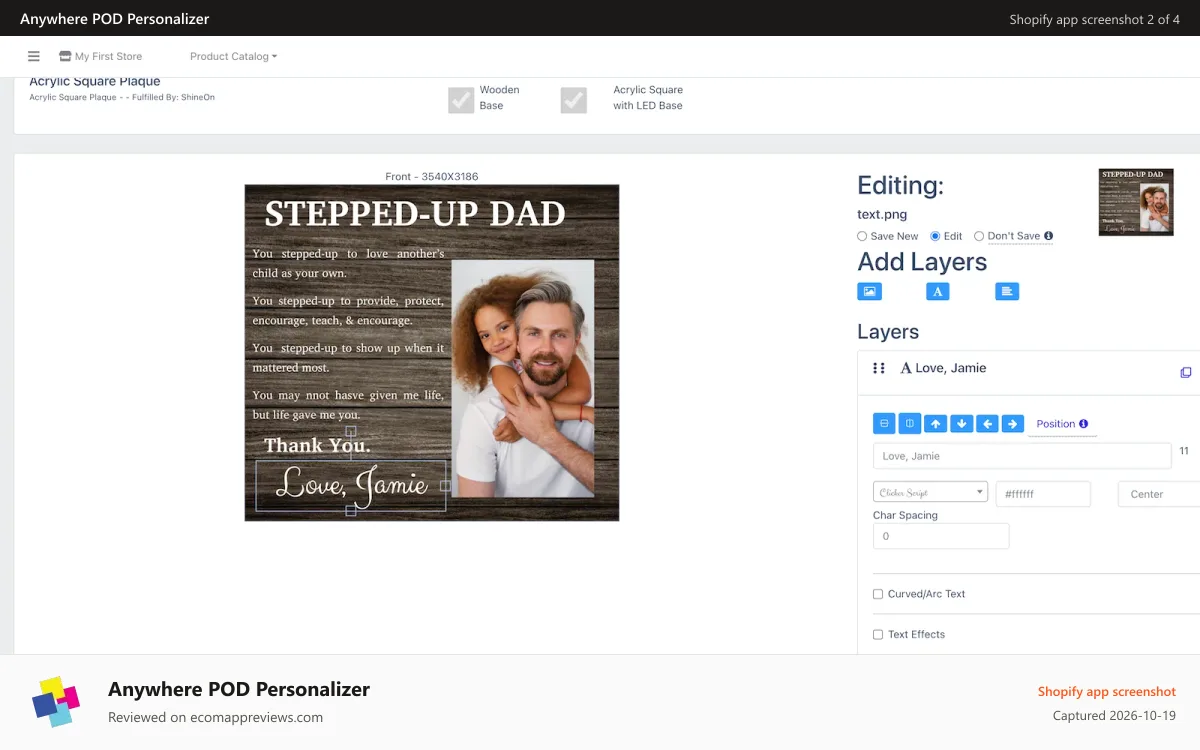Click the Char Spacing input field
1200x750 pixels.
coord(941,536)
